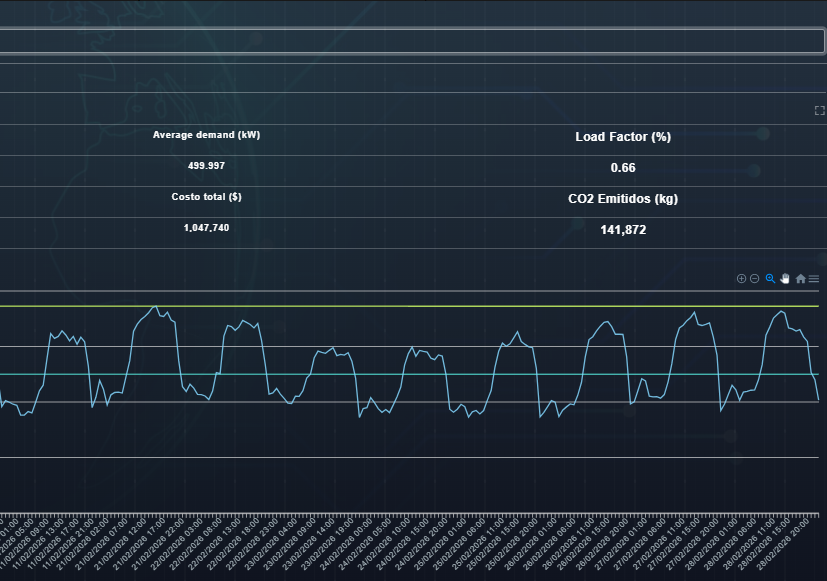Select the 141,872 CO2 value
This screenshot has height=581, width=827.
(623, 230)
